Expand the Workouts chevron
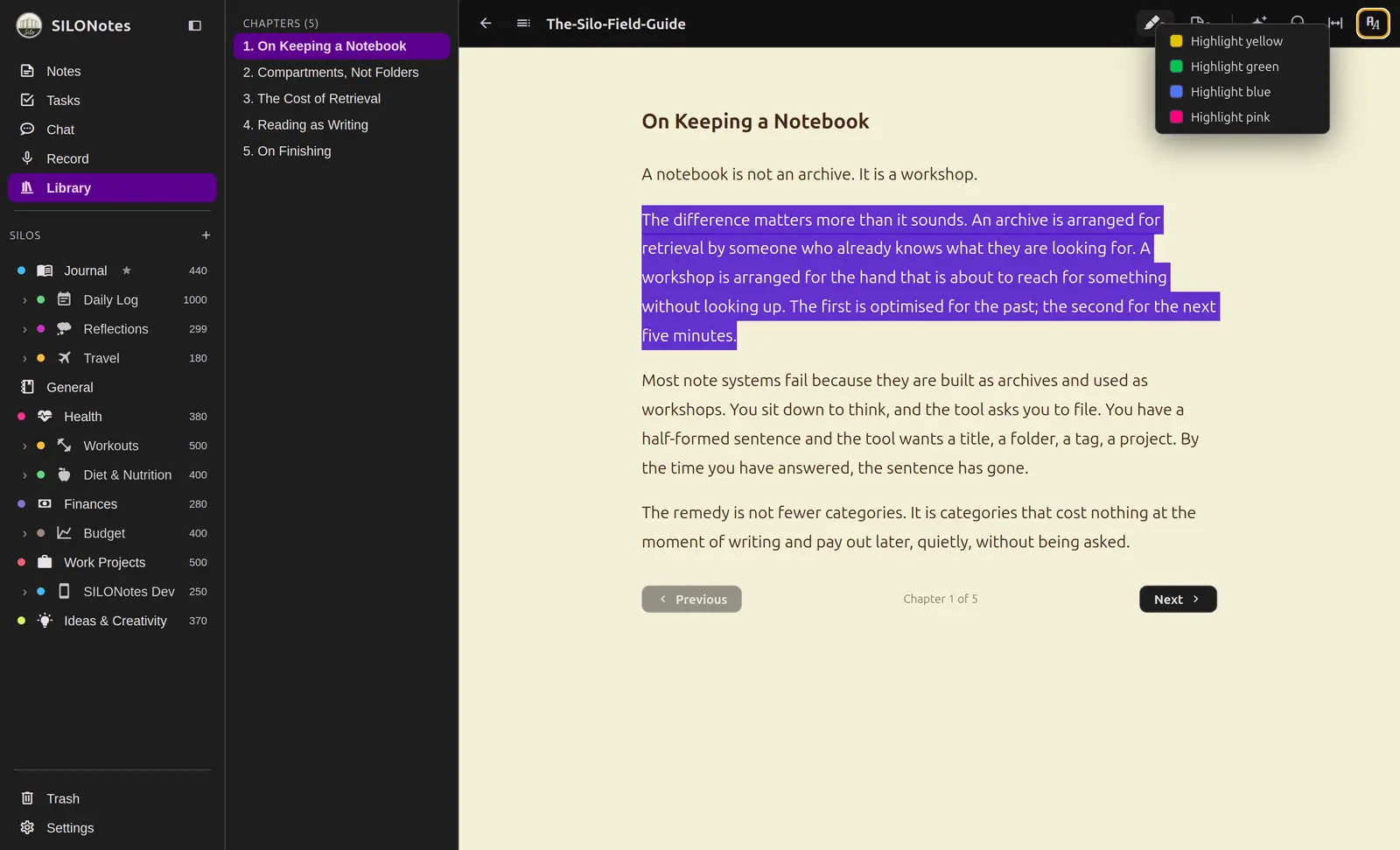 (x=24, y=446)
